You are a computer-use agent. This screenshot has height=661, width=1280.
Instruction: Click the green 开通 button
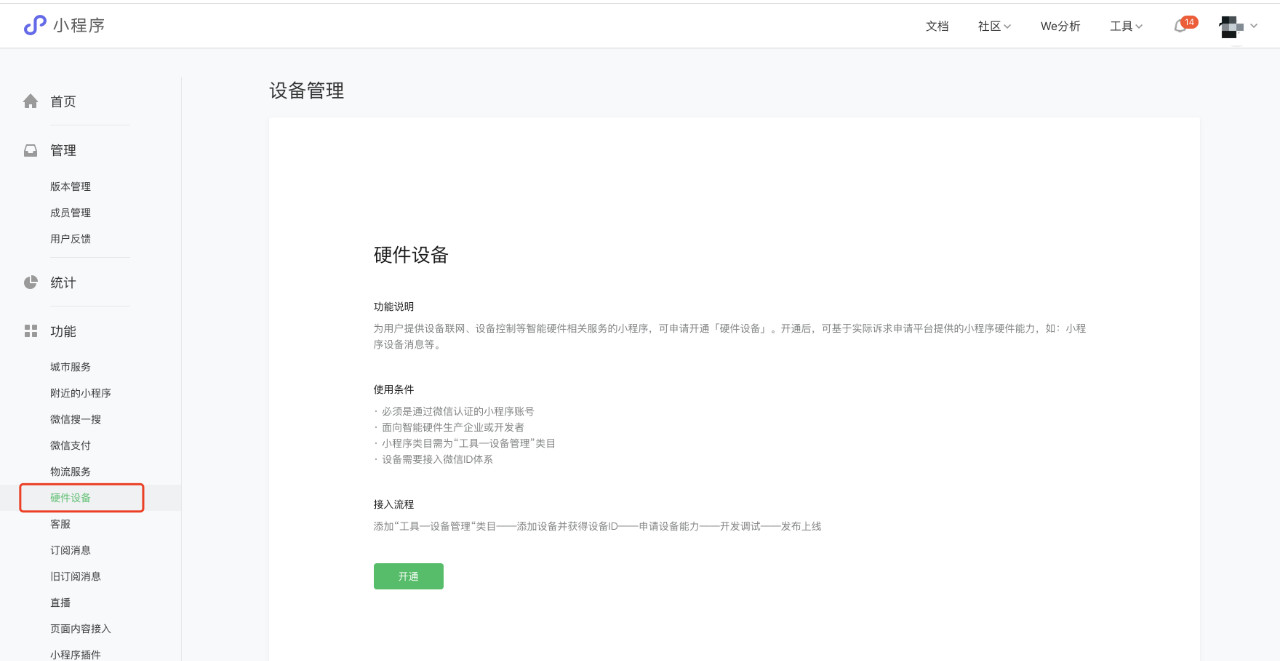pos(408,576)
